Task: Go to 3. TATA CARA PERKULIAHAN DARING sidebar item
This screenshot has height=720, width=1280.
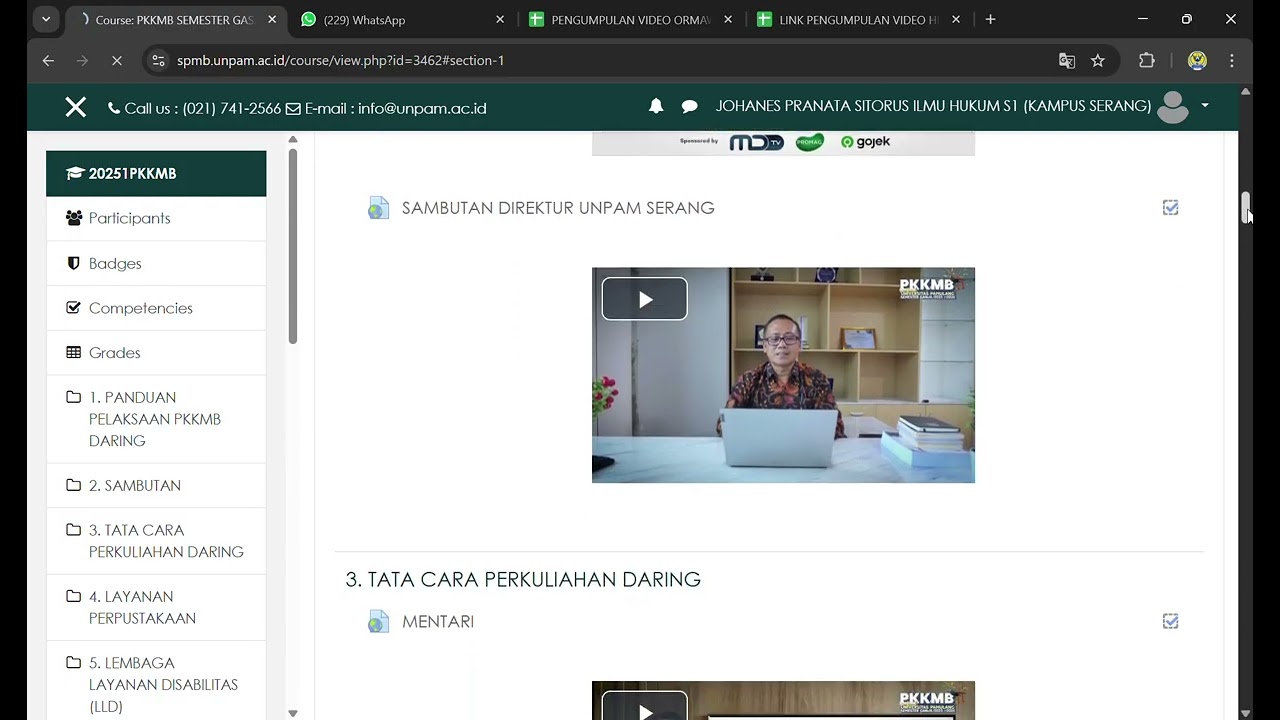Action: pos(156,541)
